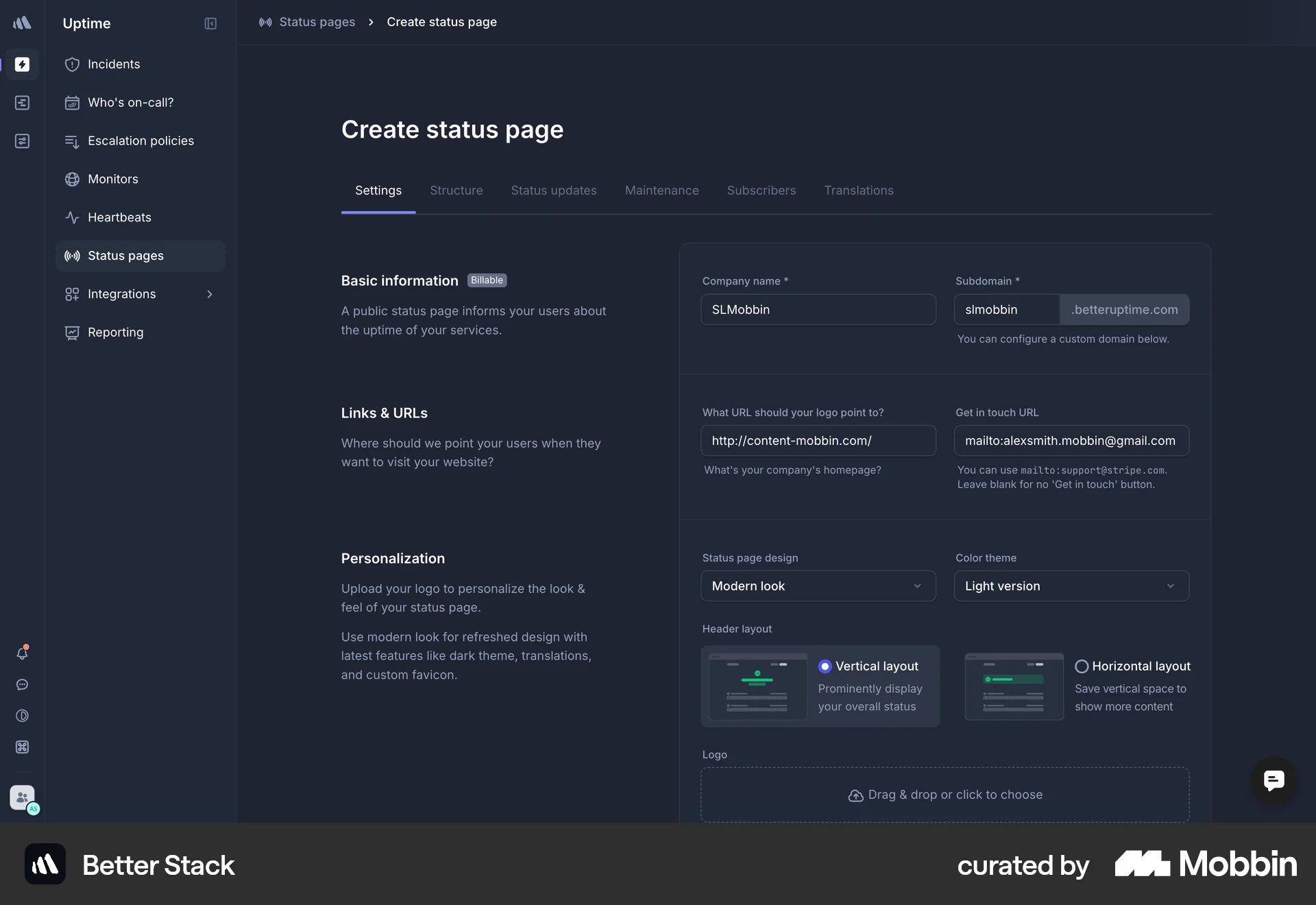Expand the Integrations chevron in the sidebar
The height and width of the screenshot is (905, 1316).
(210, 294)
